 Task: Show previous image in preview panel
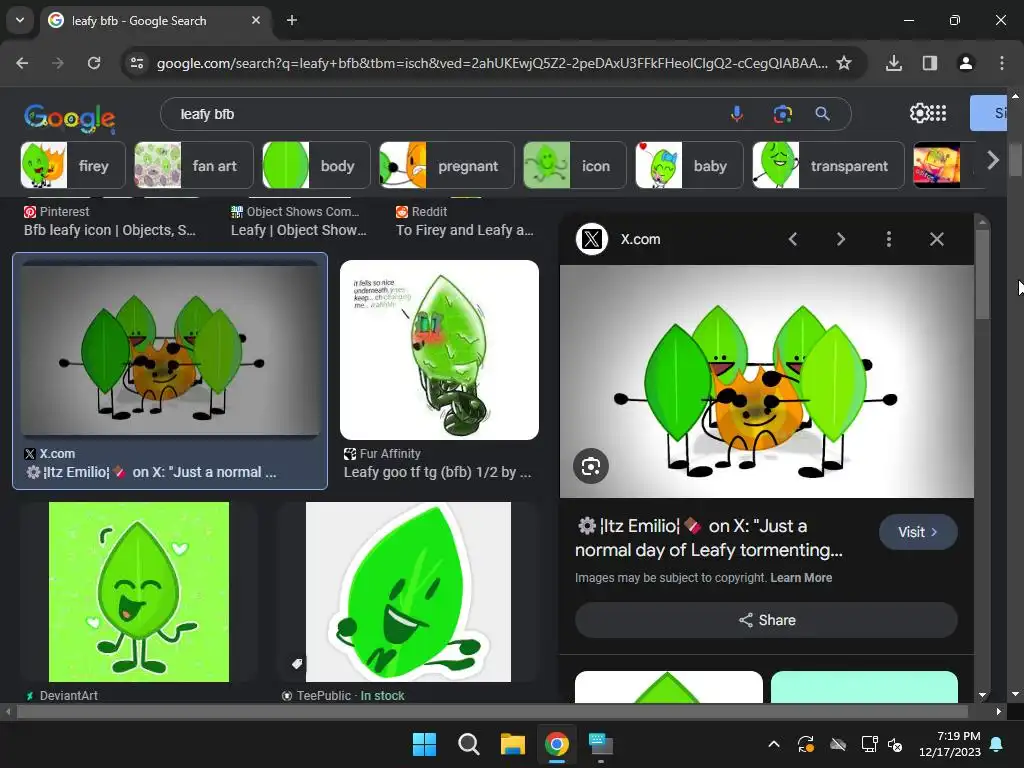(793, 239)
